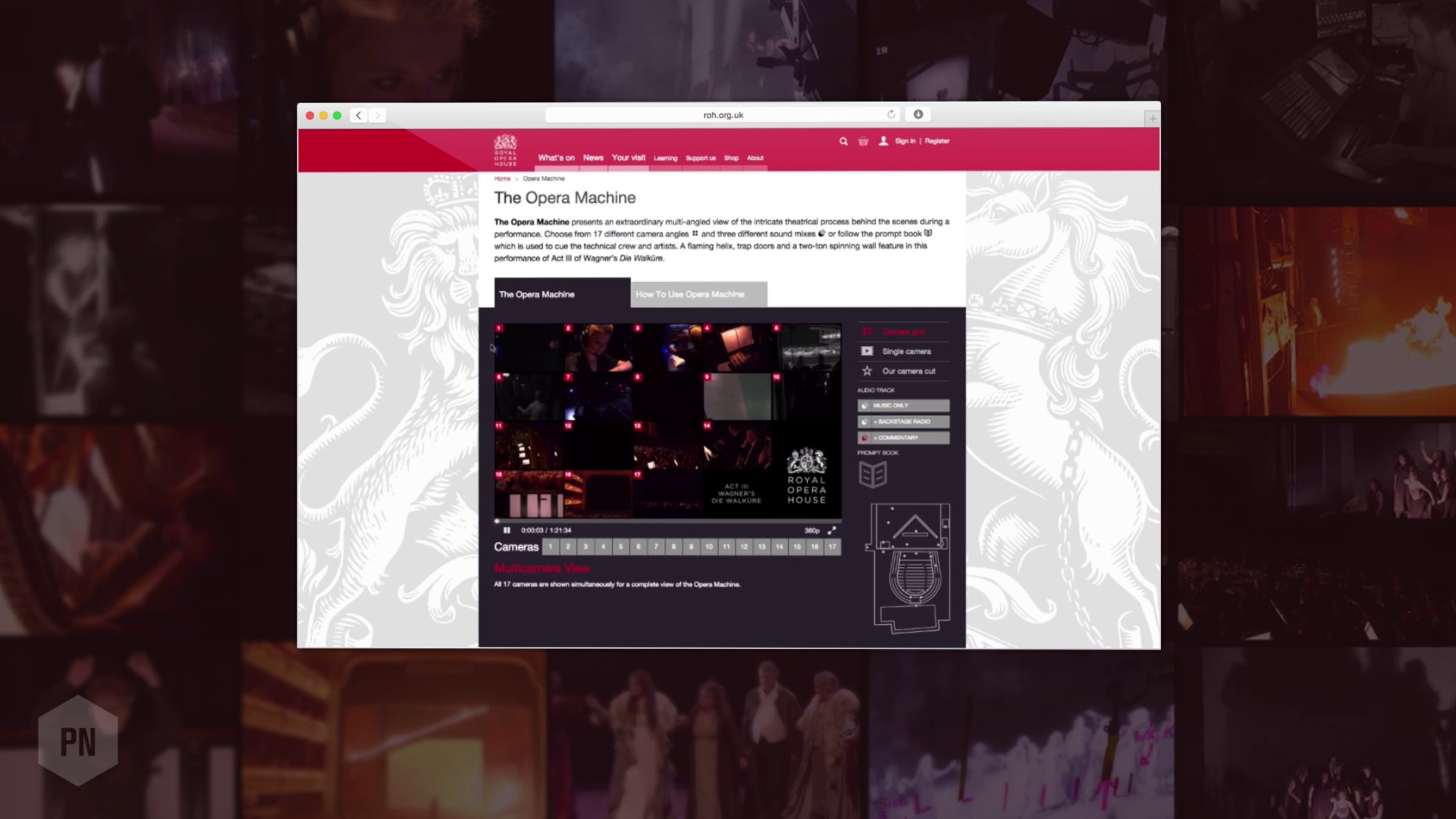Open the Safari downloads icon
This screenshot has height=819, width=1456.
pos(918,115)
